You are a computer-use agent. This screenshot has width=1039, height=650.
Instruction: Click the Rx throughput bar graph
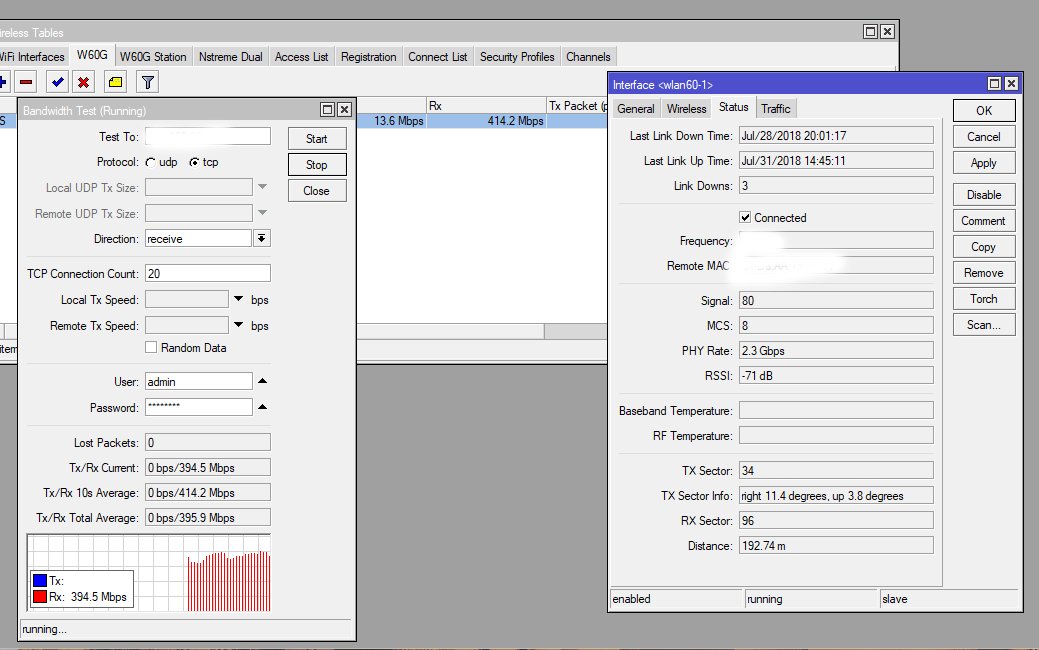229,581
